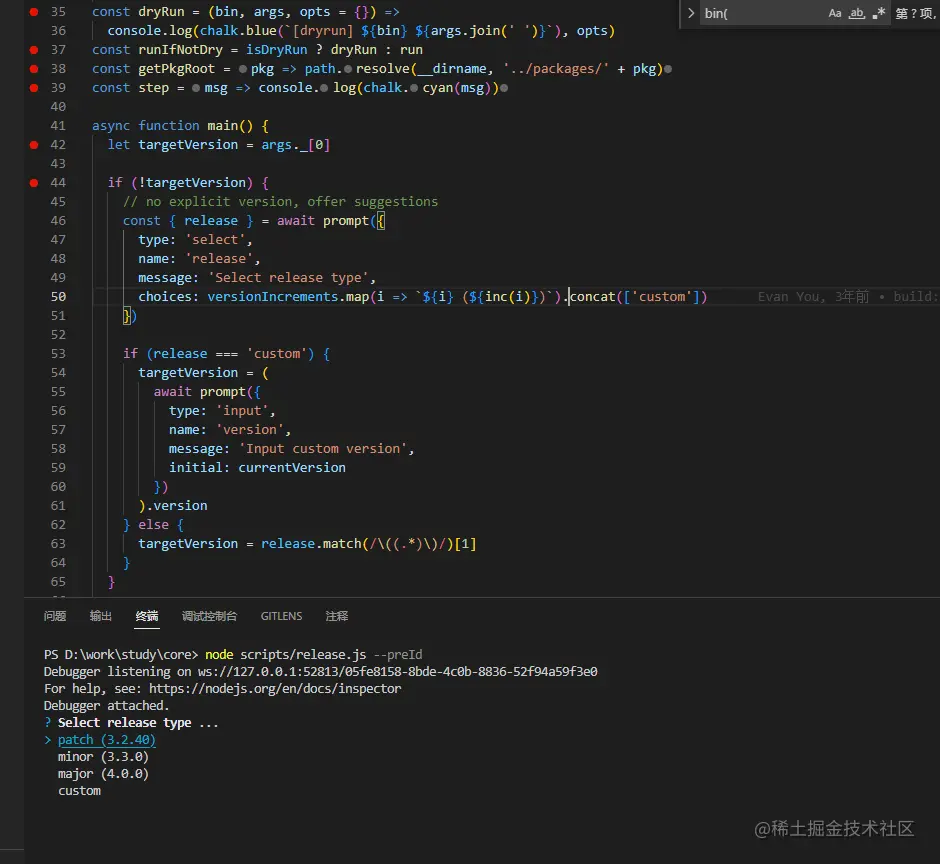Open the 注释 (Comments) panel tab

click(336, 616)
